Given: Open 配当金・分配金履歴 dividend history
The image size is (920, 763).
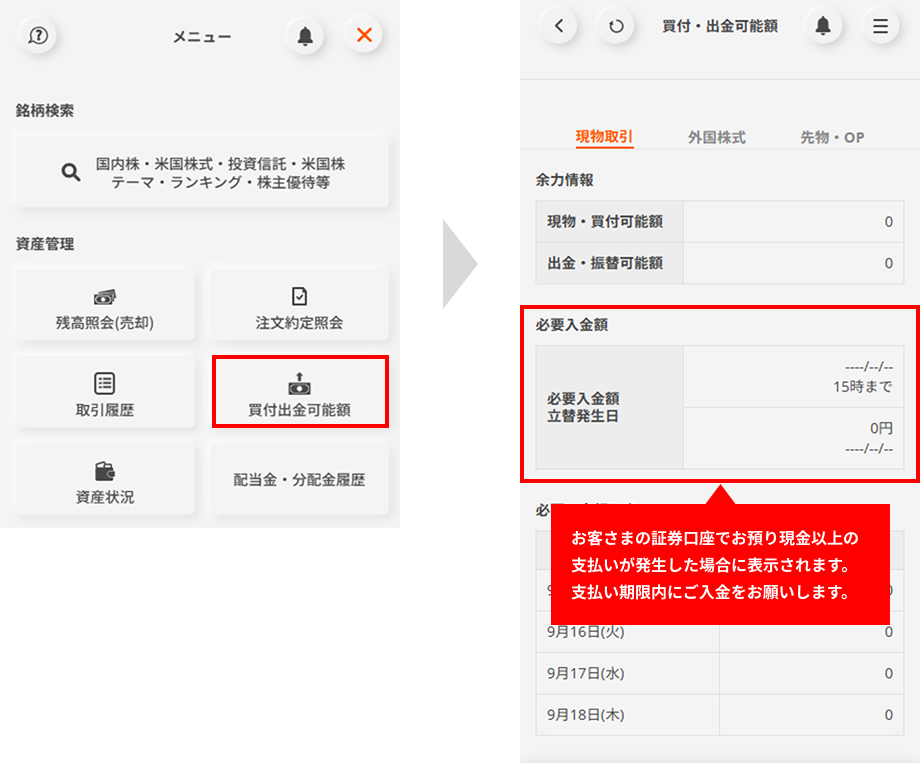Looking at the screenshot, I should point(299,480).
